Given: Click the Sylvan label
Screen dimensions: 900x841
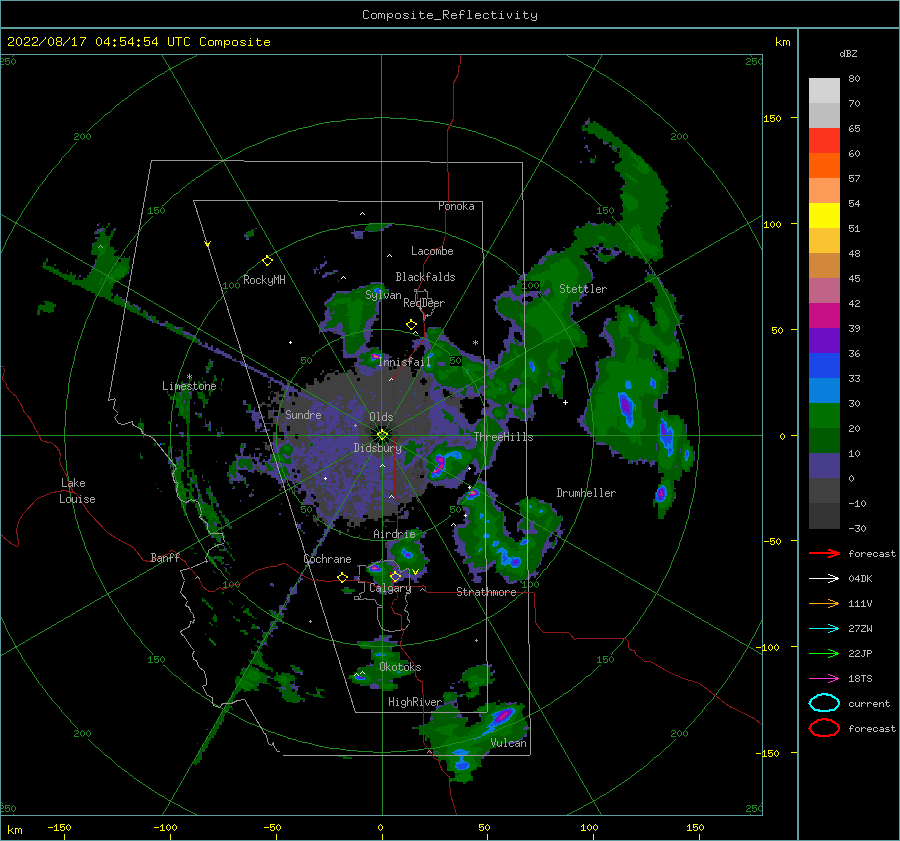Looking at the screenshot, I should point(383,295).
